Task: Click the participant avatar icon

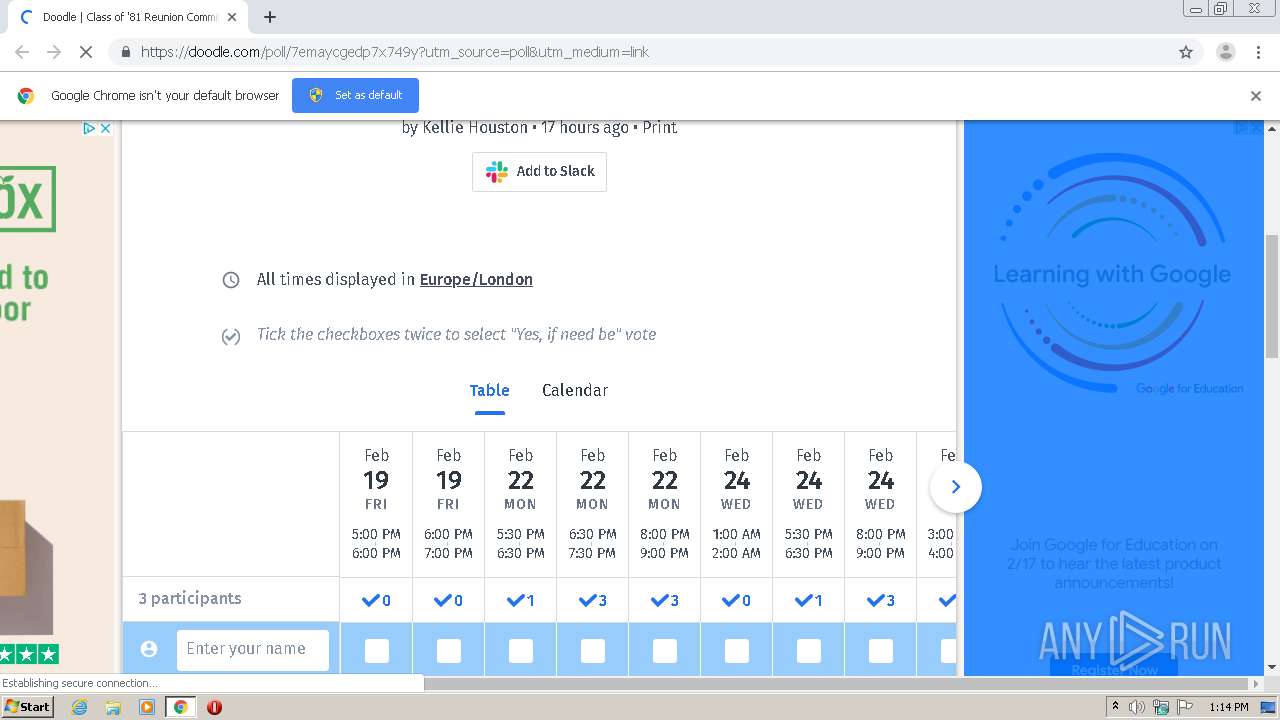Action: [149, 649]
